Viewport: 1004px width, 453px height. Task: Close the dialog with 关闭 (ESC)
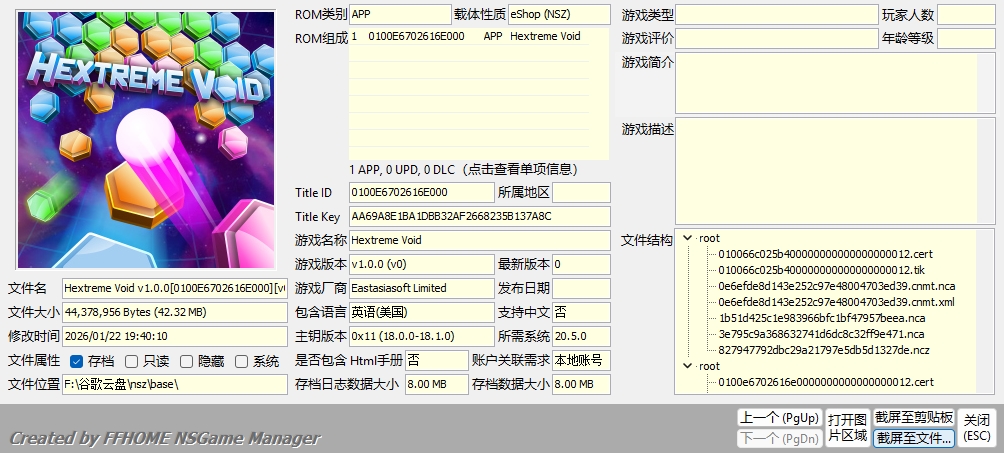coord(977,427)
